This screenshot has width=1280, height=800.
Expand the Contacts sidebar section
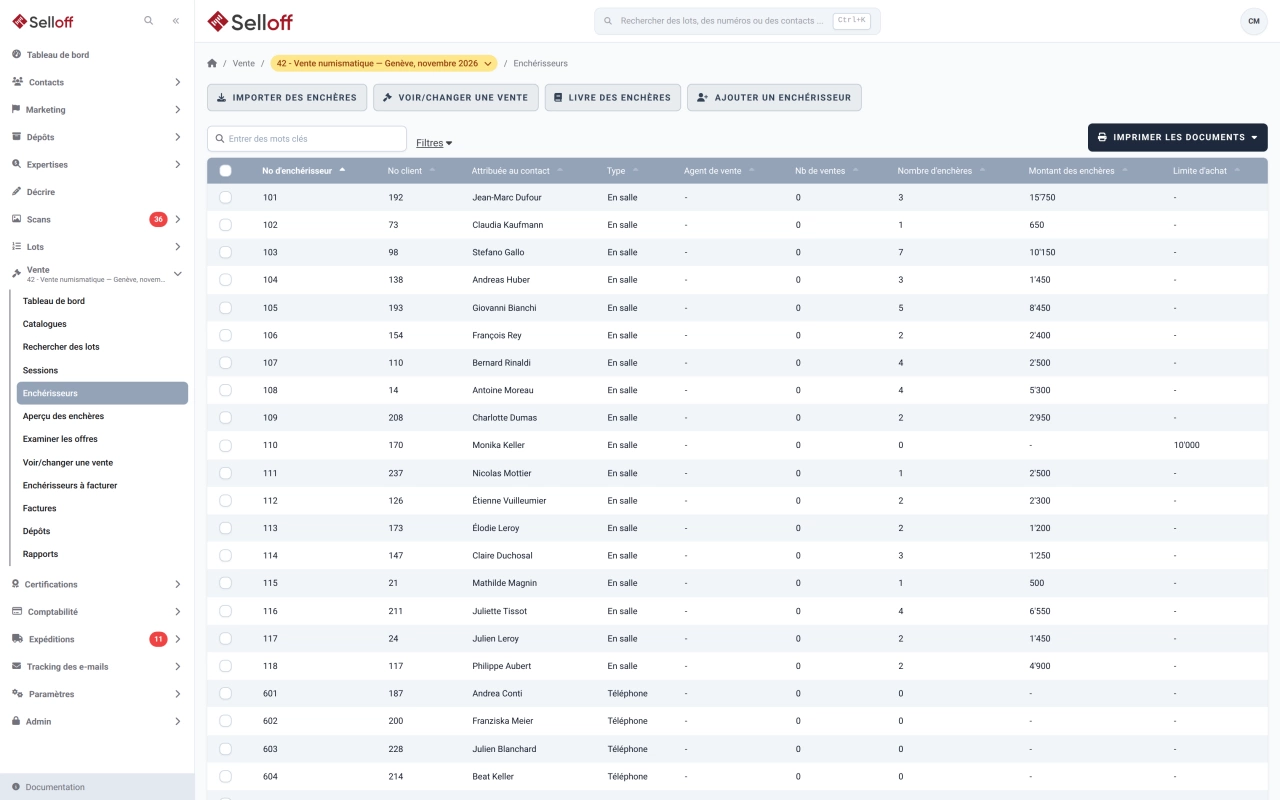(x=177, y=82)
